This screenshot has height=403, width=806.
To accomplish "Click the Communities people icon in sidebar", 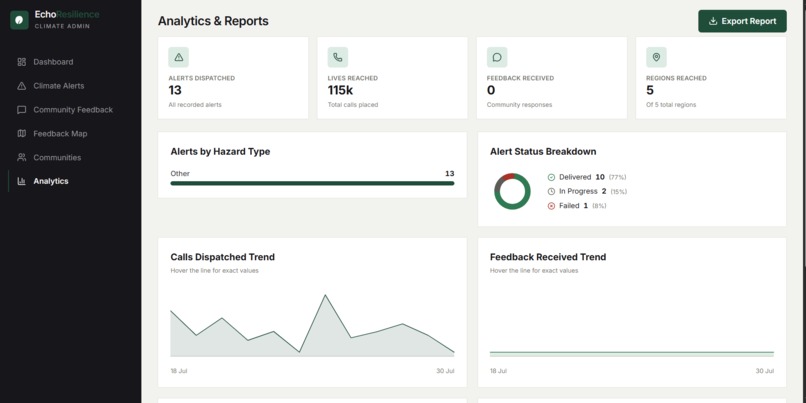I will [22, 157].
